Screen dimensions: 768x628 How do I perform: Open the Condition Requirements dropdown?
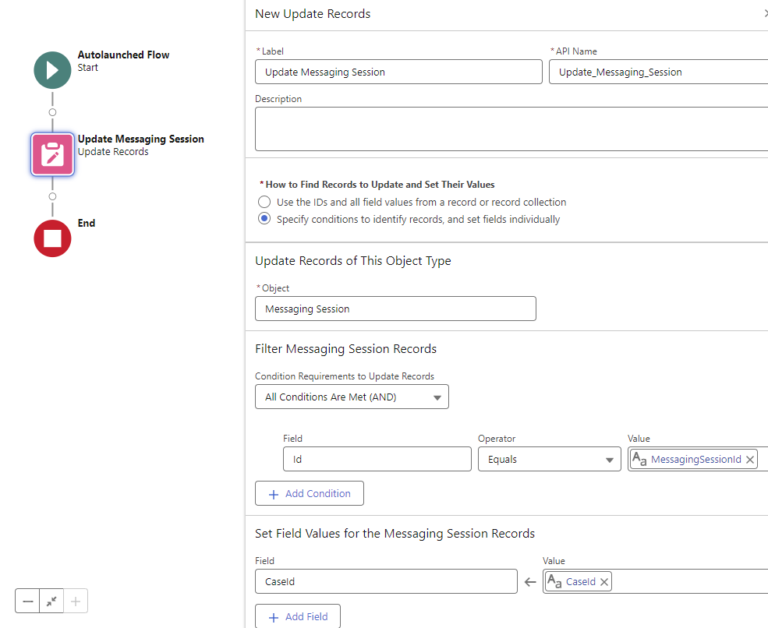(352, 397)
